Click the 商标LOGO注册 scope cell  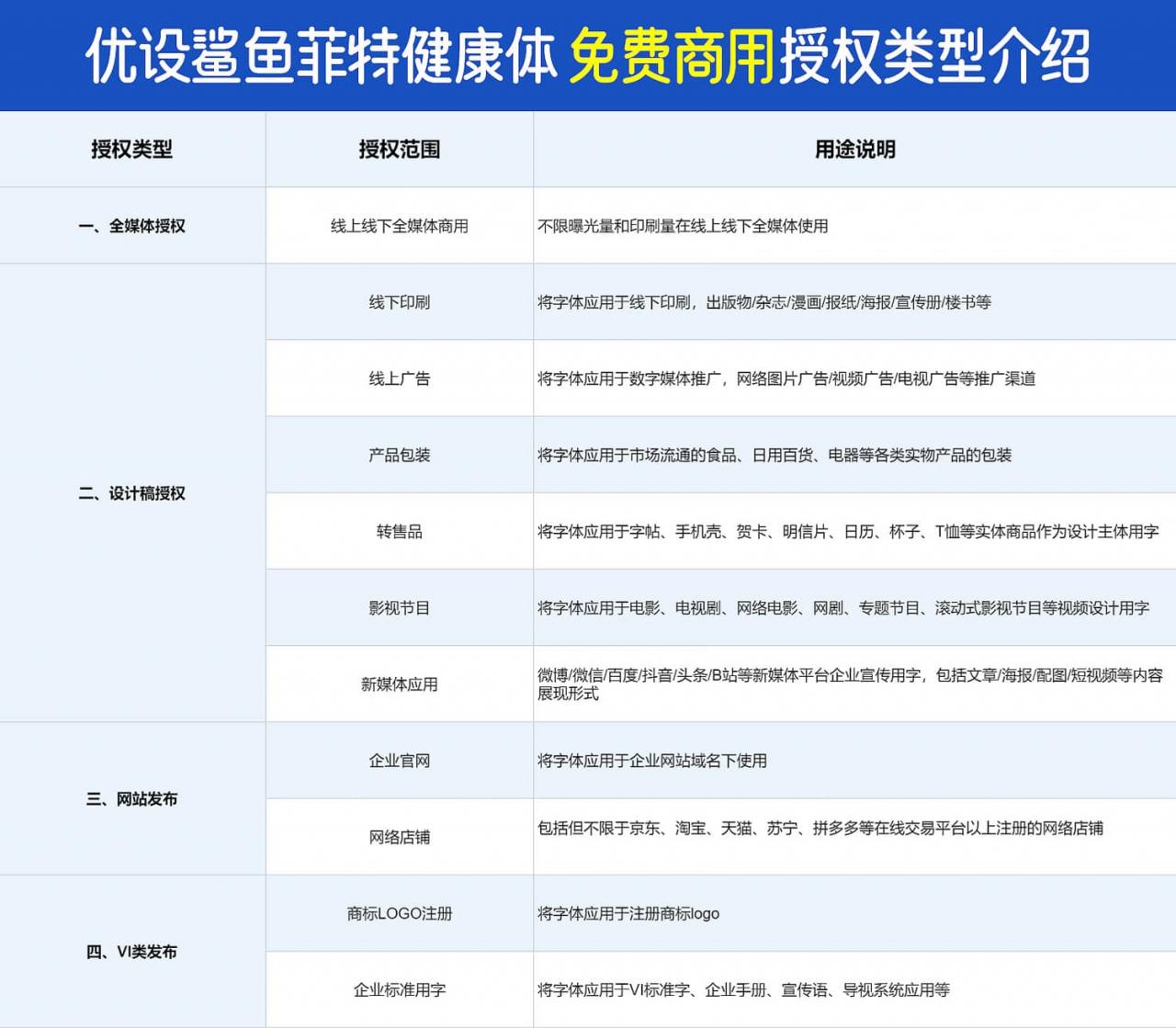399,913
